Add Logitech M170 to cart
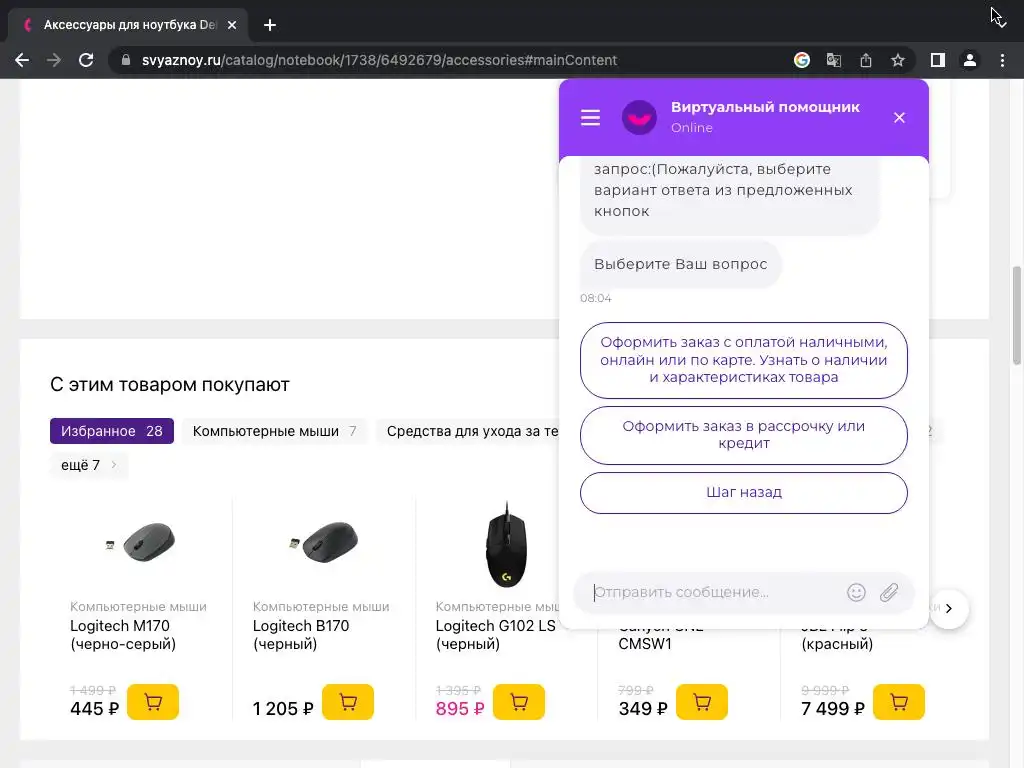 point(153,702)
